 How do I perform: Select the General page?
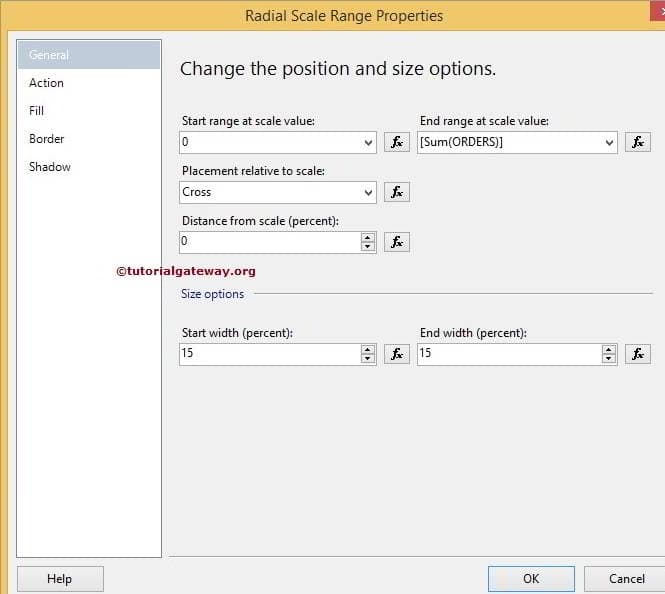89,55
